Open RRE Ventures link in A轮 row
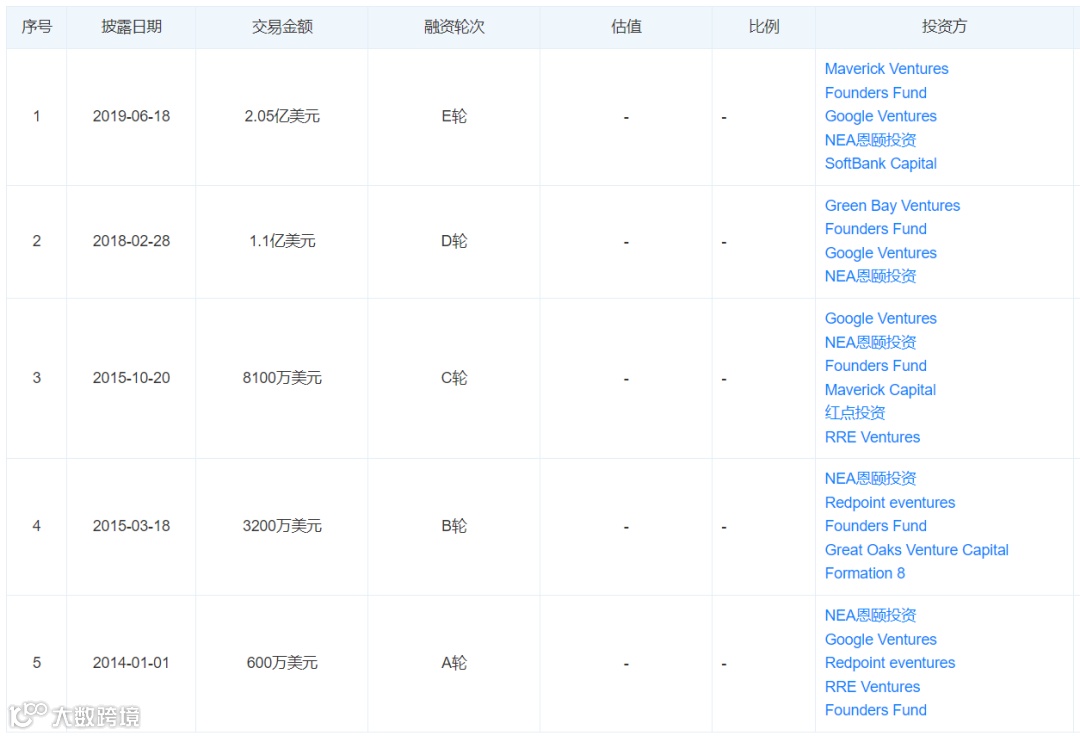The image size is (1080, 736). tap(872, 686)
